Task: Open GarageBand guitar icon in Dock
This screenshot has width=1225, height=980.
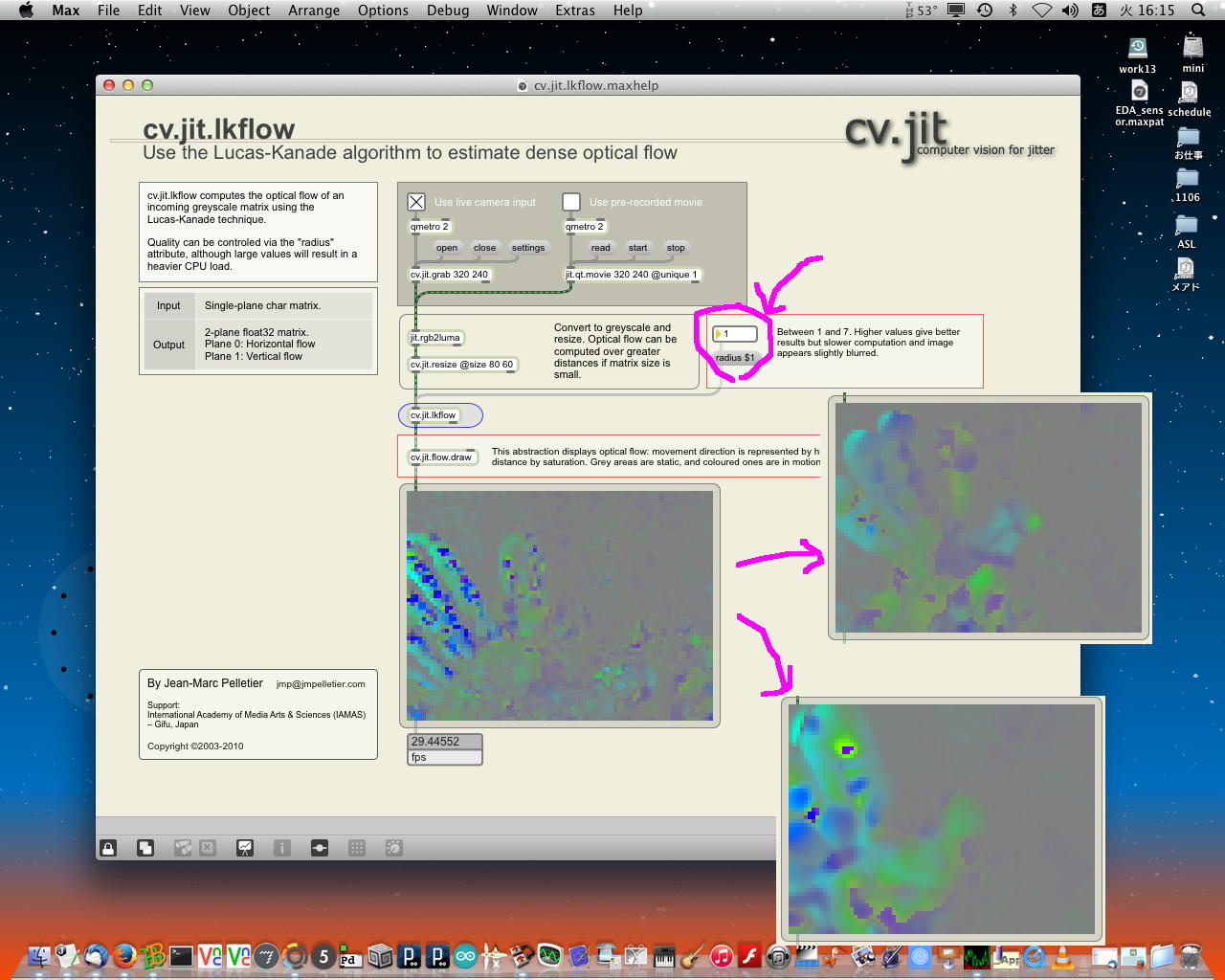Action: point(693,955)
